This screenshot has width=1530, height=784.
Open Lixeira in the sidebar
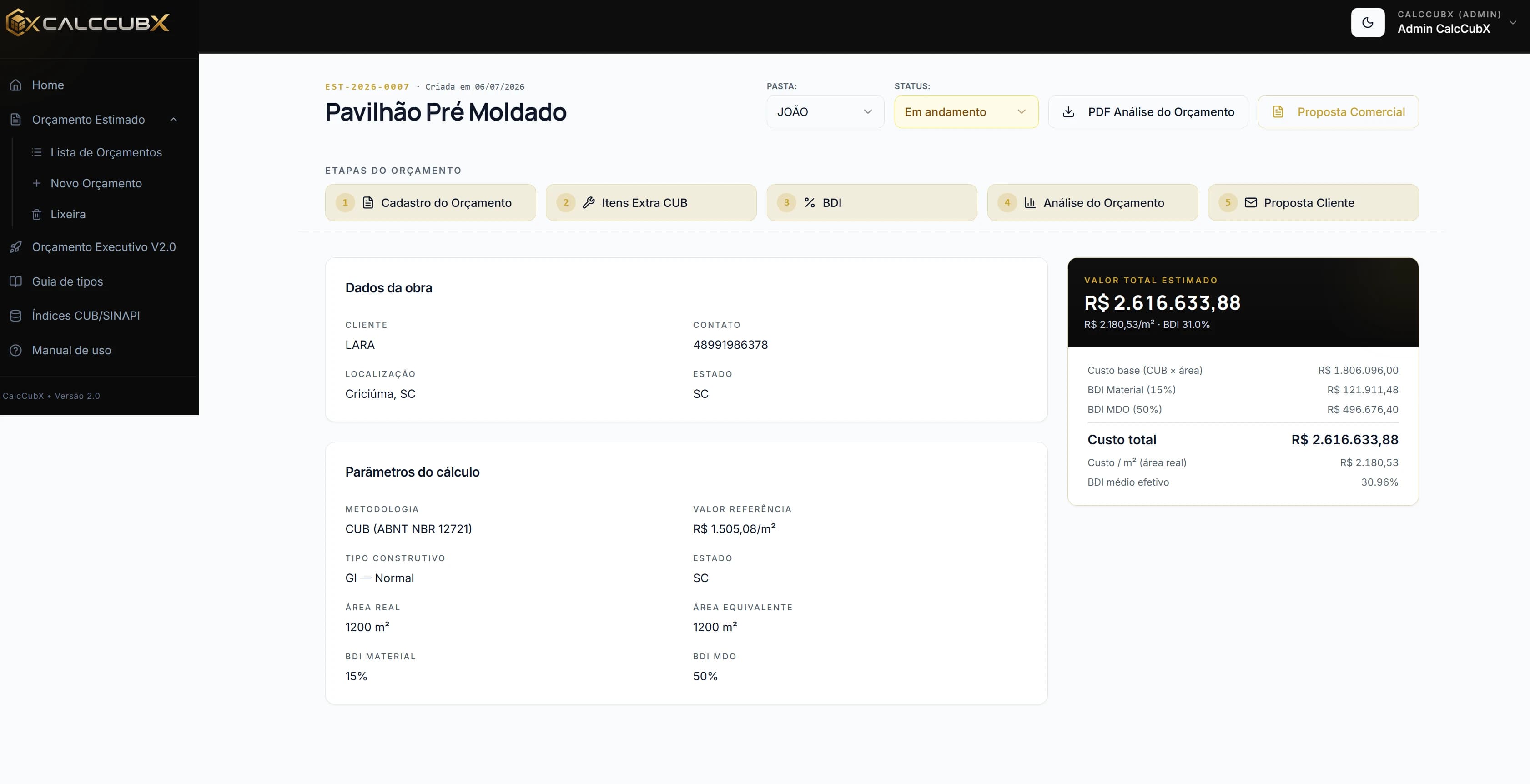(68, 214)
